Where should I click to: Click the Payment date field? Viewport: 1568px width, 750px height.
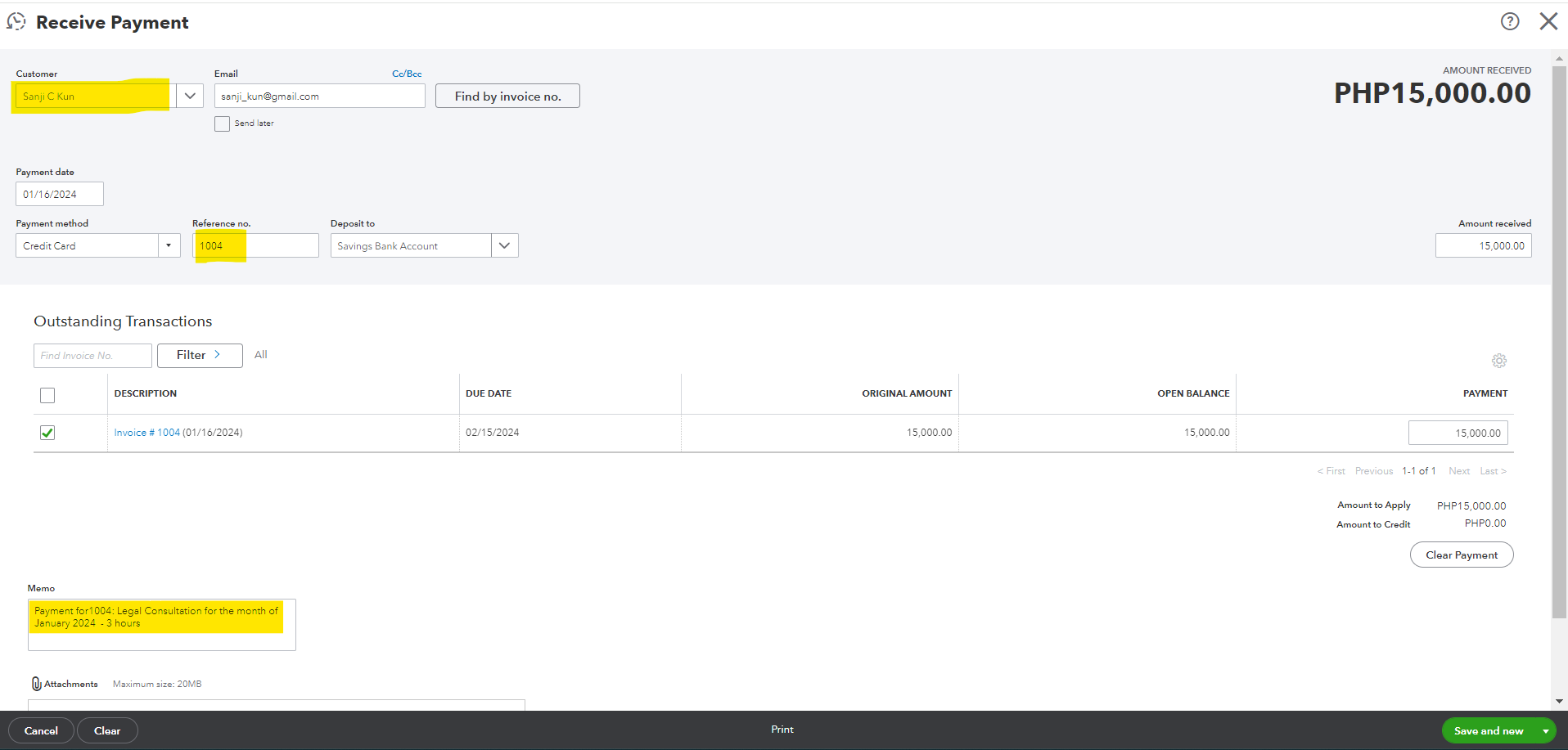(x=60, y=194)
